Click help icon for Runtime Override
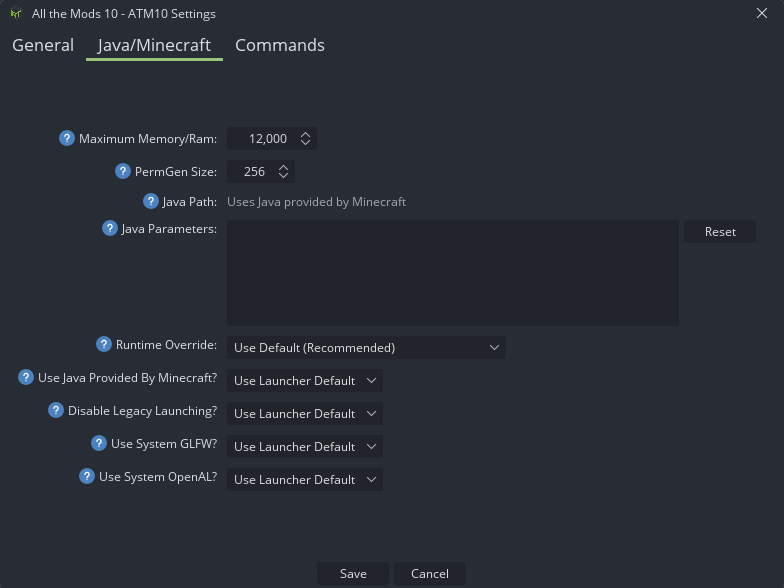Screen dimensions: 784x588 [104, 344]
